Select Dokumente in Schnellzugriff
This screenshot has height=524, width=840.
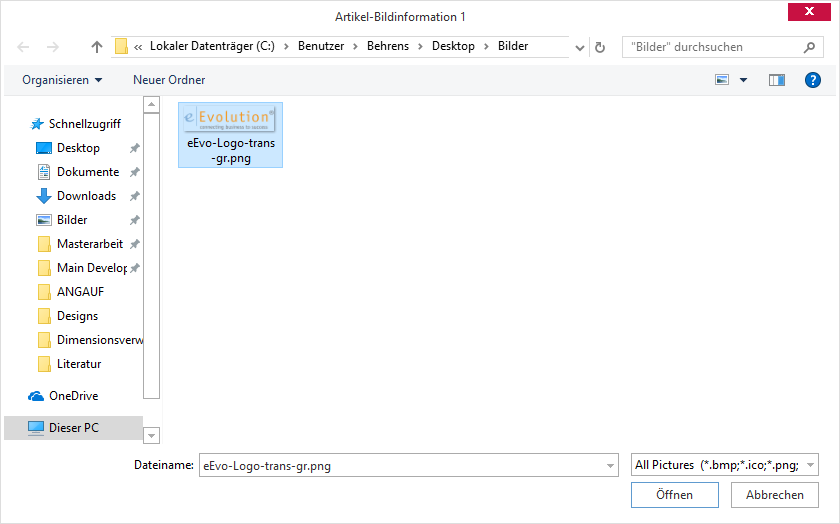(88, 172)
